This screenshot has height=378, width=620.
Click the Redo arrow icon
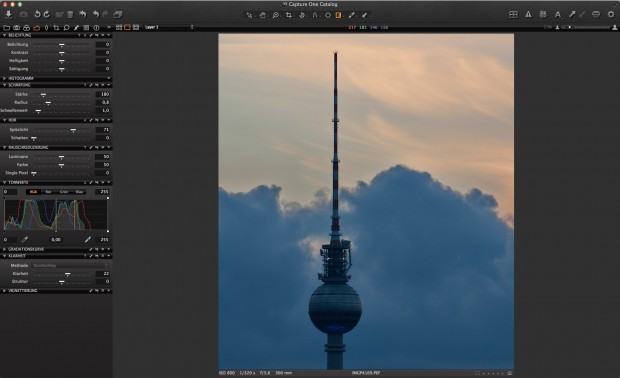(105, 15)
